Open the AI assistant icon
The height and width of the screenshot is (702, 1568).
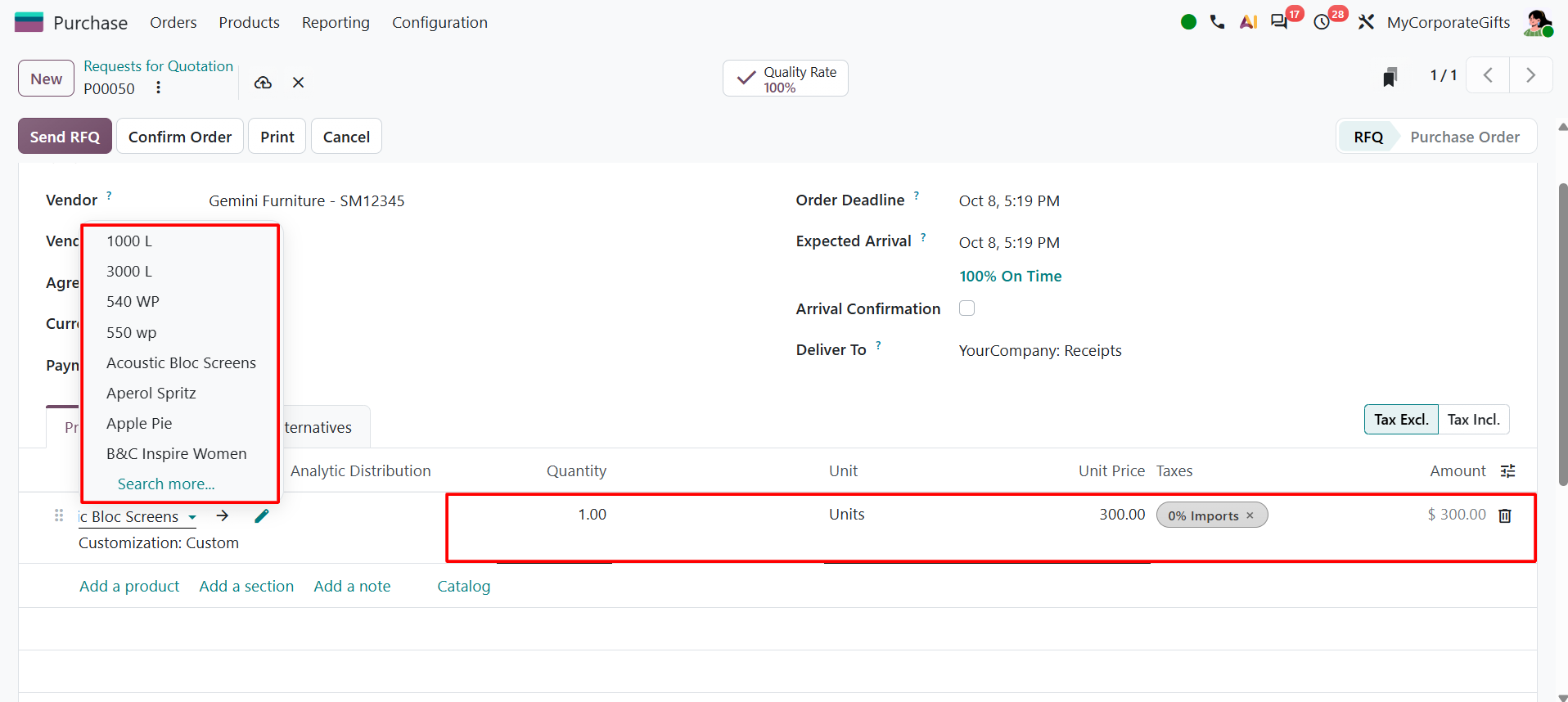(1248, 22)
